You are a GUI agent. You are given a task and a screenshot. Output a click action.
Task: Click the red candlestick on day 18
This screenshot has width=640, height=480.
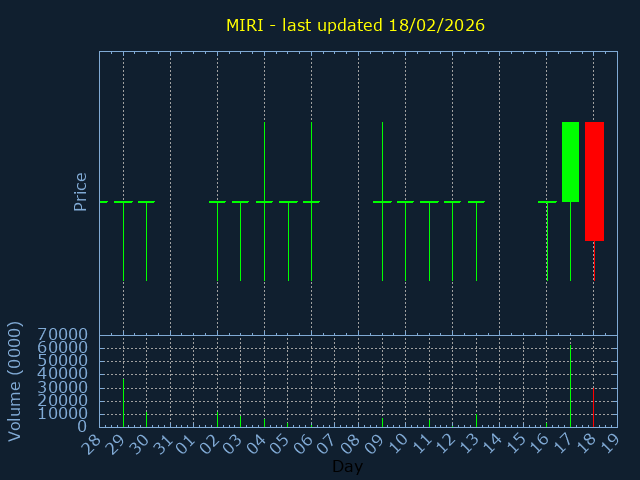click(594, 181)
